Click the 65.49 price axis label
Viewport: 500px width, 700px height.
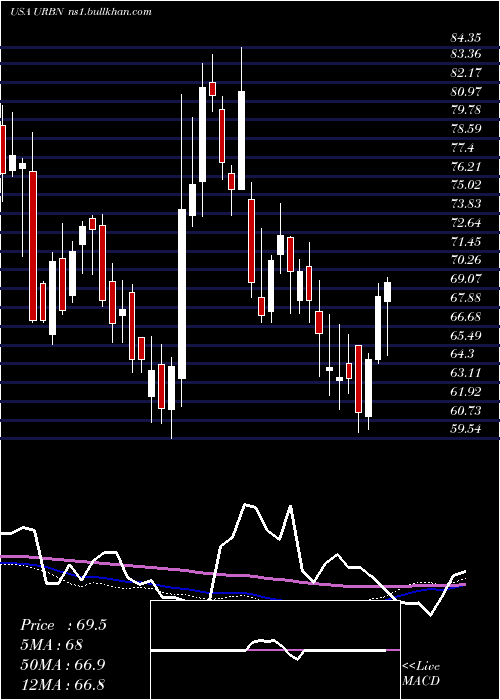(x=466, y=335)
